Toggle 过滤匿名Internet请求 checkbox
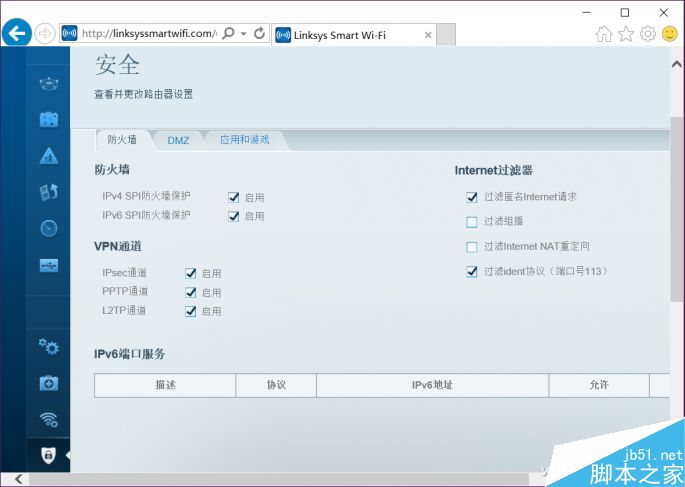Image resolution: width=685 pixels, height=487 pixels. (x=472, y=197)
